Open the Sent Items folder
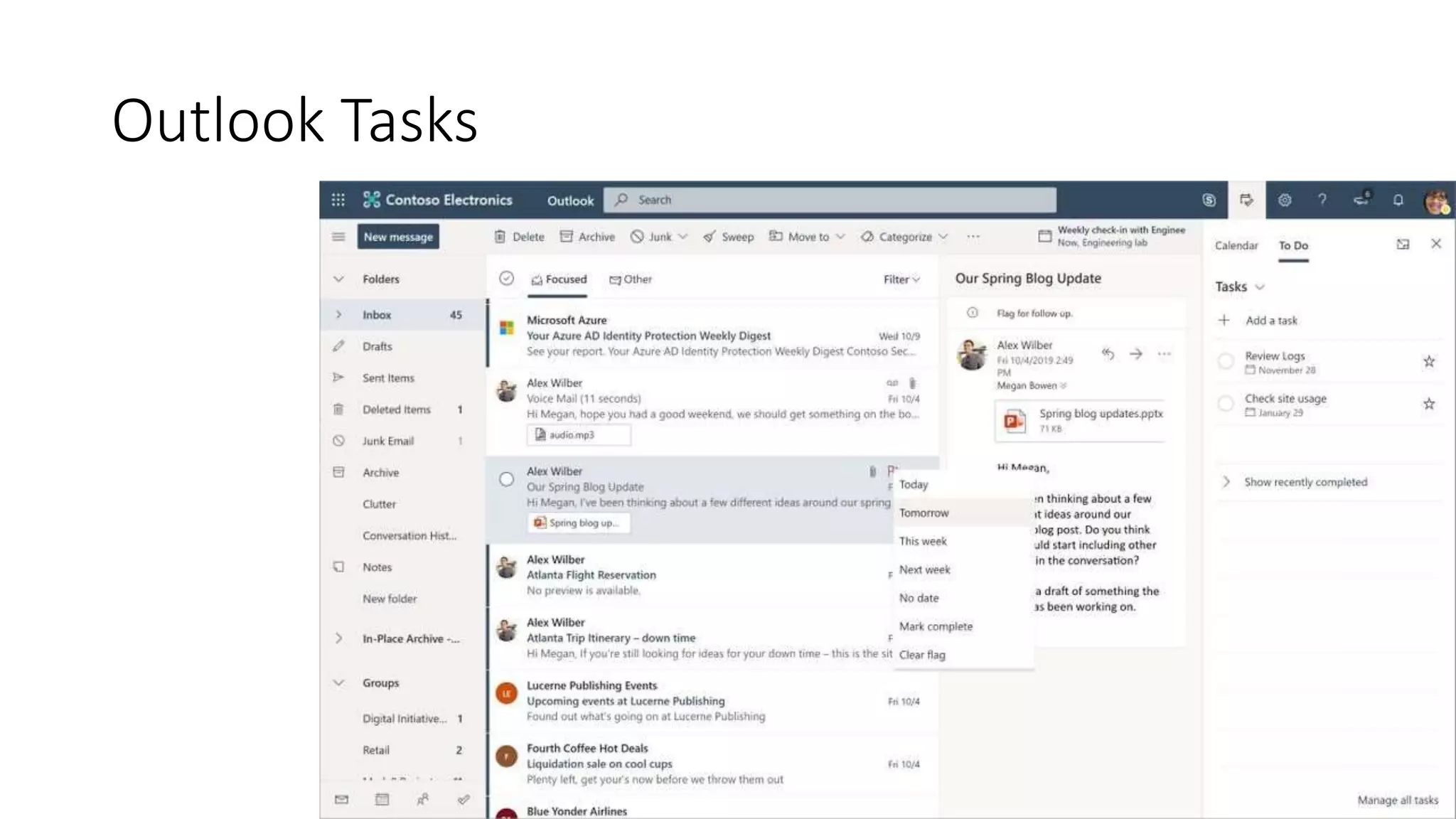1456x819 pixels. [402, 378]
